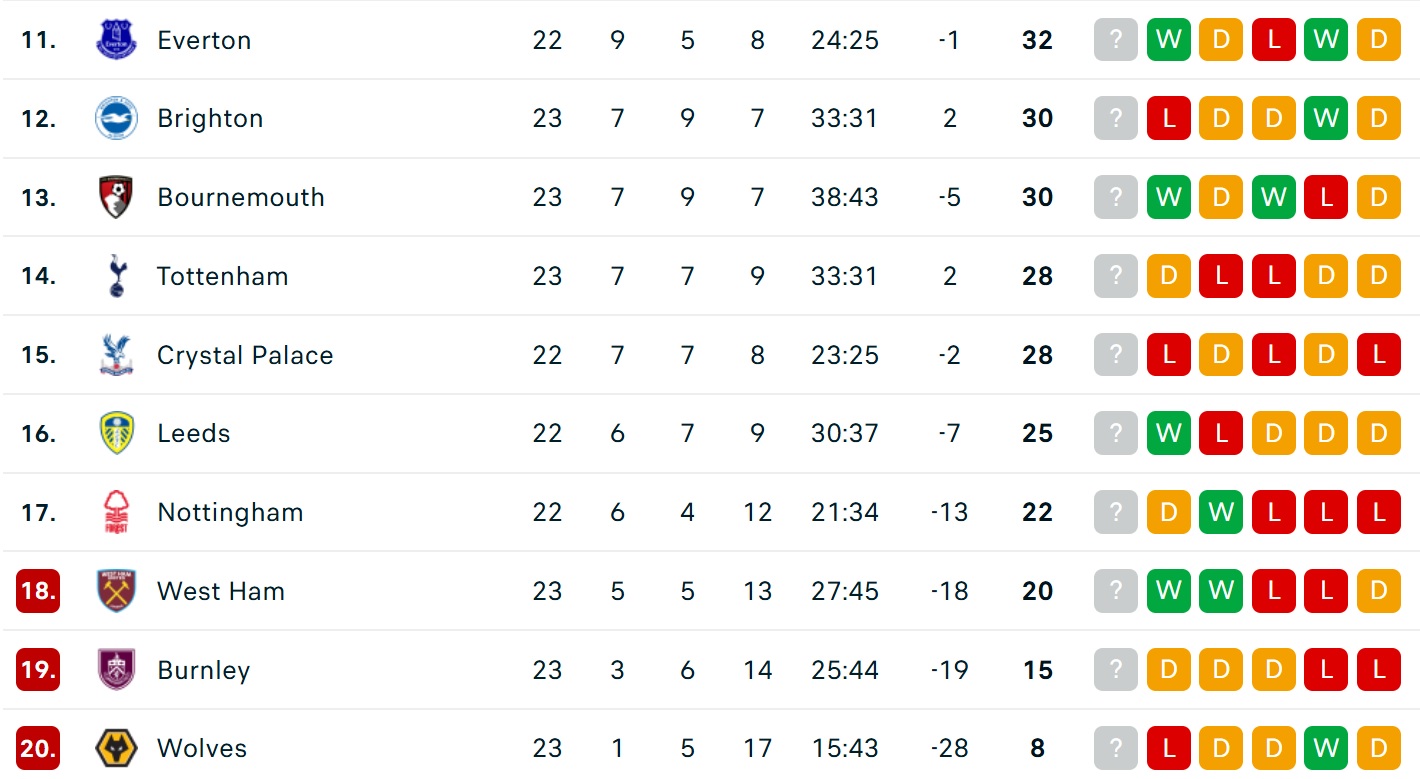Open the Crystal Palace team link

[245, 355]
